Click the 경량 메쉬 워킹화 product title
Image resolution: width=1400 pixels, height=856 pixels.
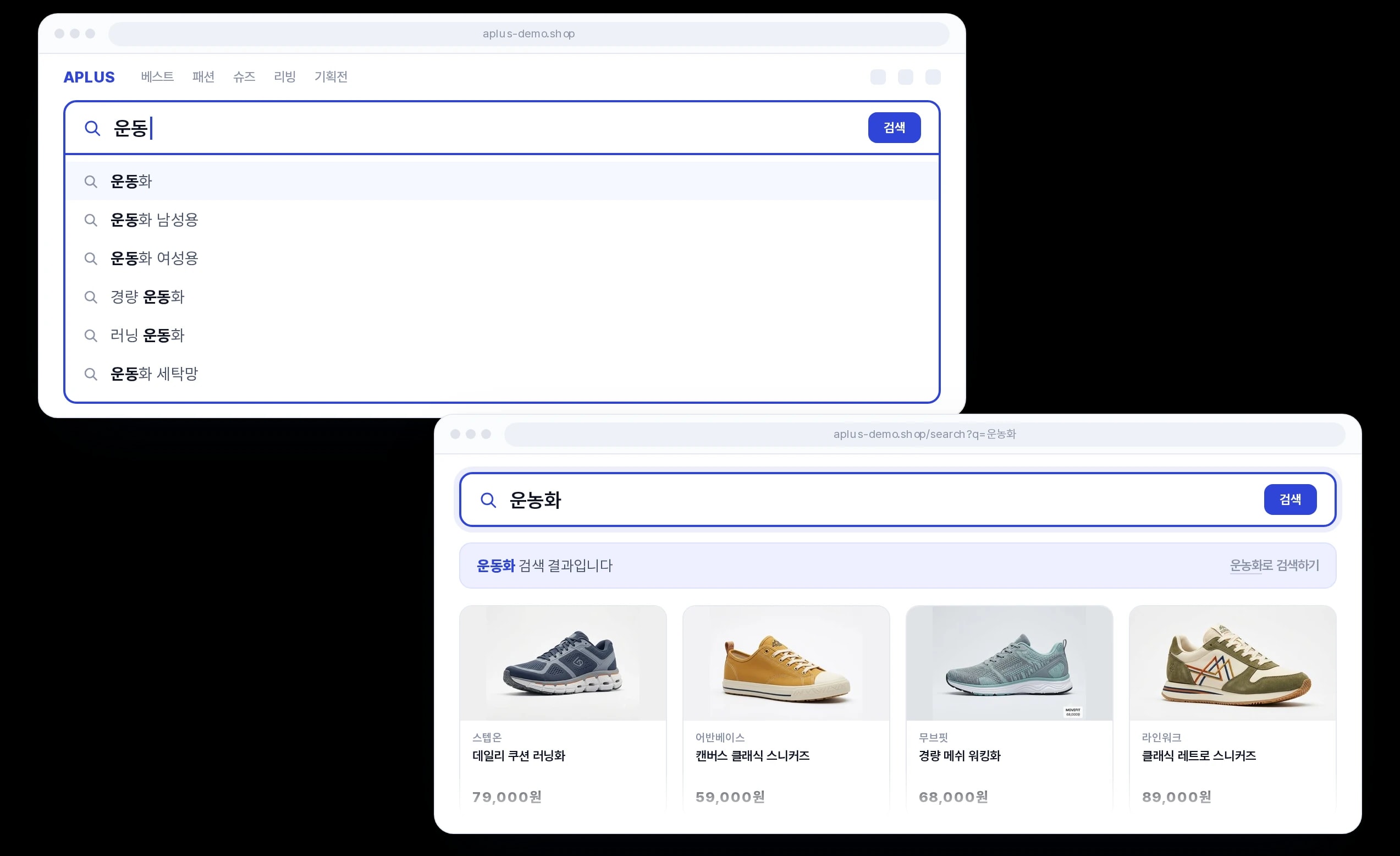coord(960,756)
